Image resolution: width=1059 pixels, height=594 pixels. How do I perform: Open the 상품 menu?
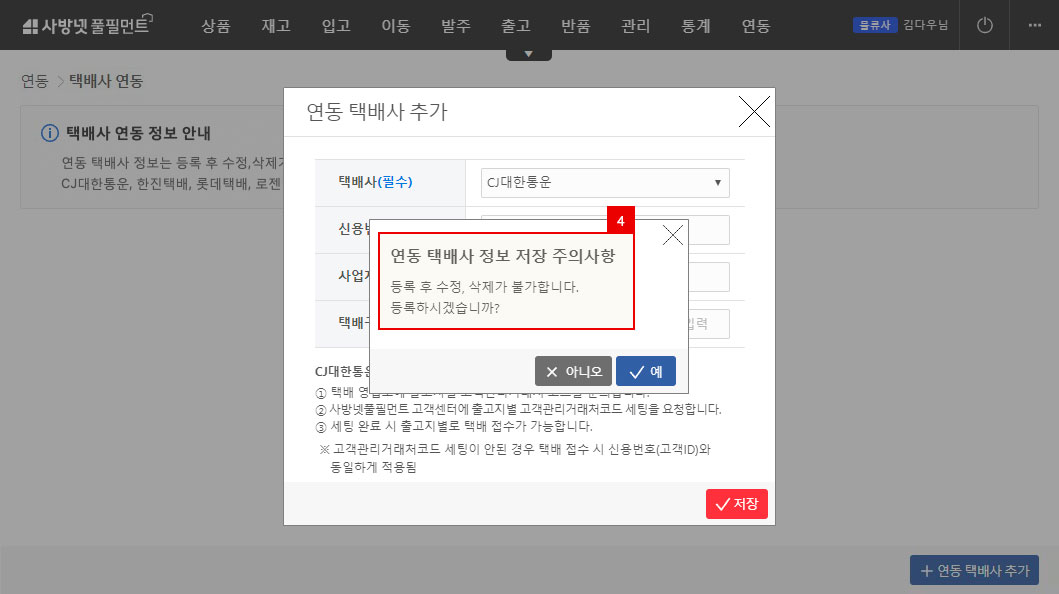tap(216, 27)
